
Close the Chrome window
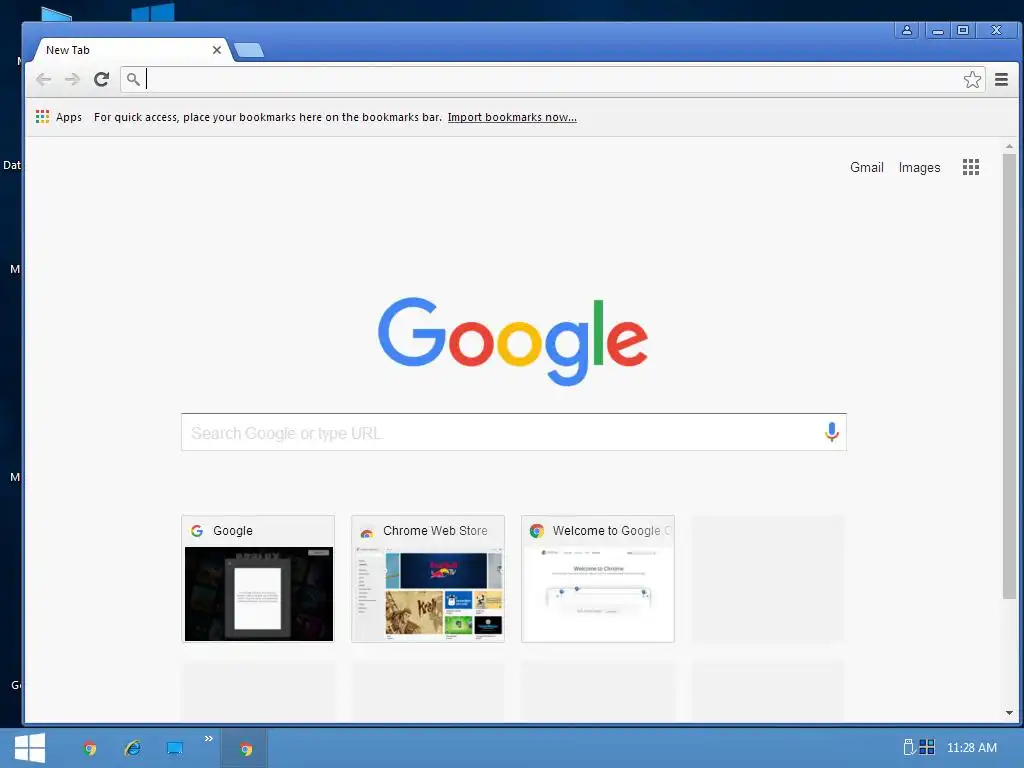tap(996, 30)
